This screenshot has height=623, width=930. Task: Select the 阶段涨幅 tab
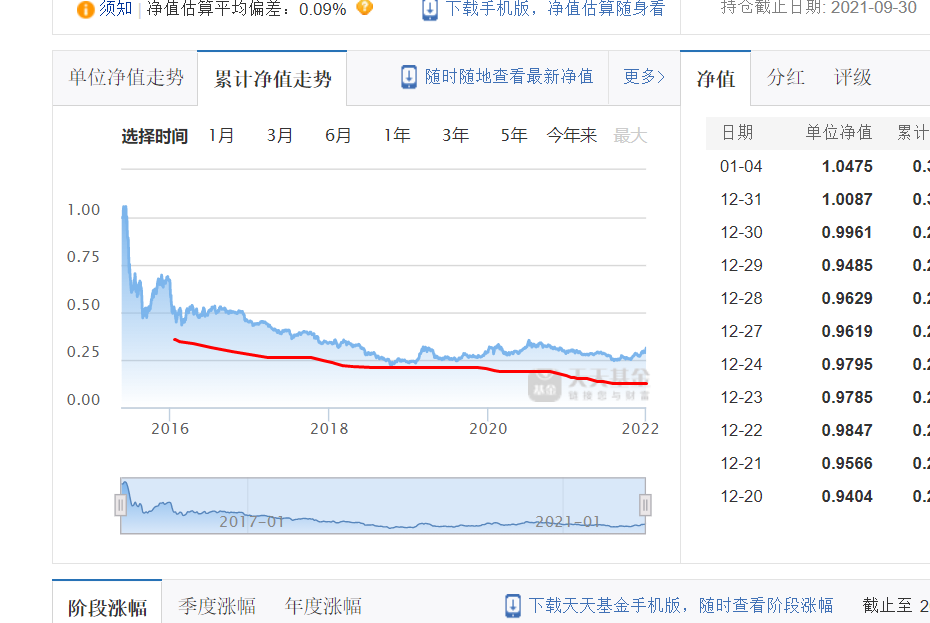(x=107, y=607)
